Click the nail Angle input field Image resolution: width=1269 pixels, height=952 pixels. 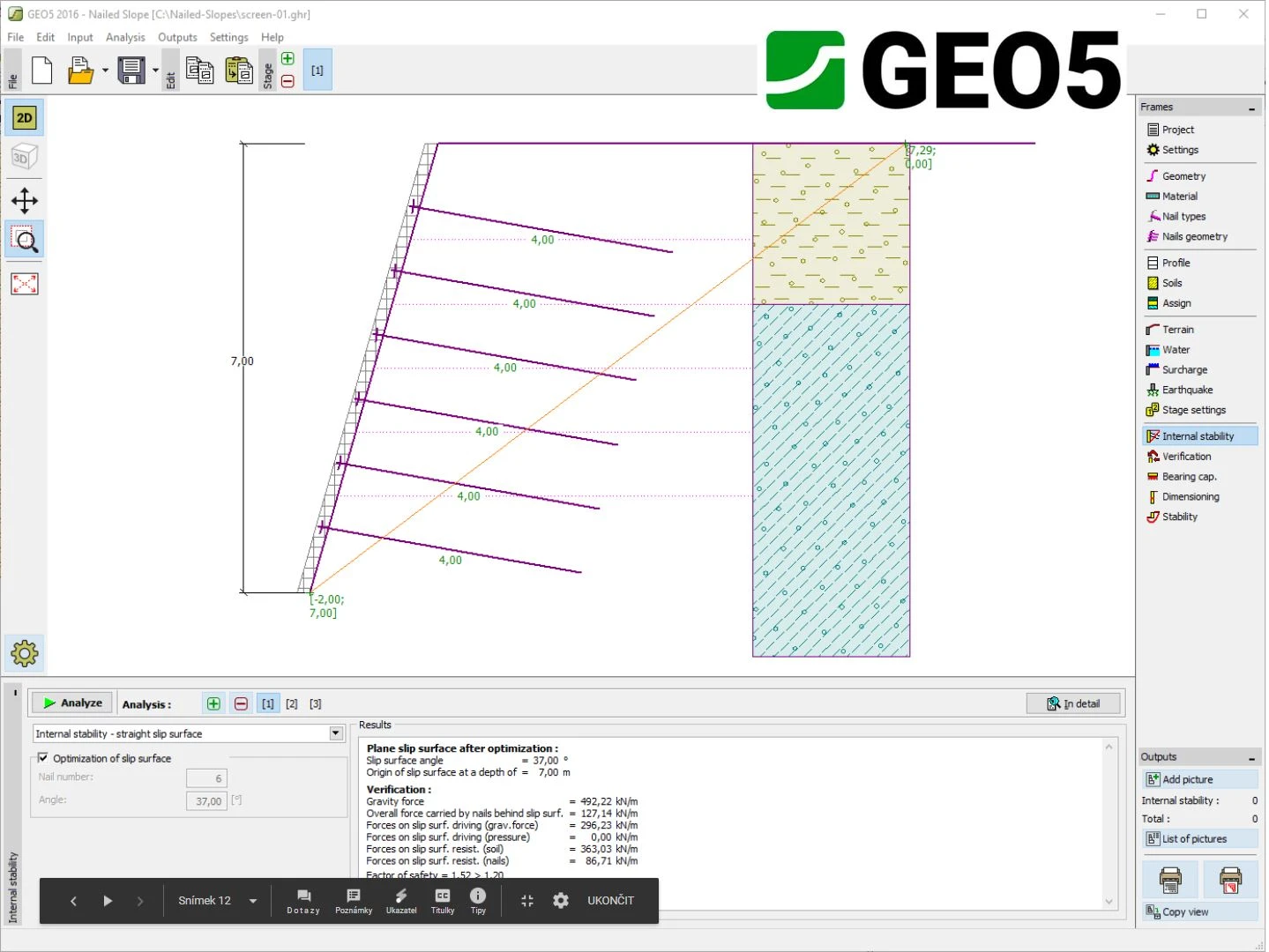(x=207, y=801)
